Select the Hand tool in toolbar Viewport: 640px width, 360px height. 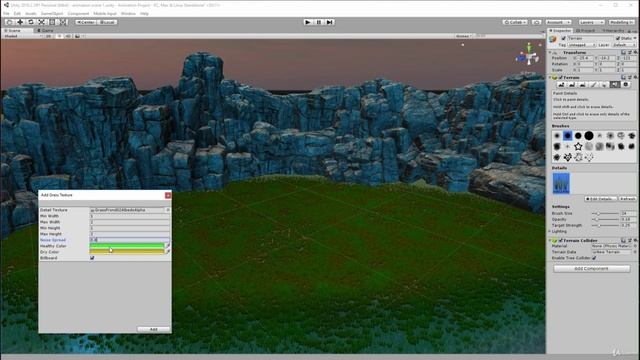pos(9,22)
